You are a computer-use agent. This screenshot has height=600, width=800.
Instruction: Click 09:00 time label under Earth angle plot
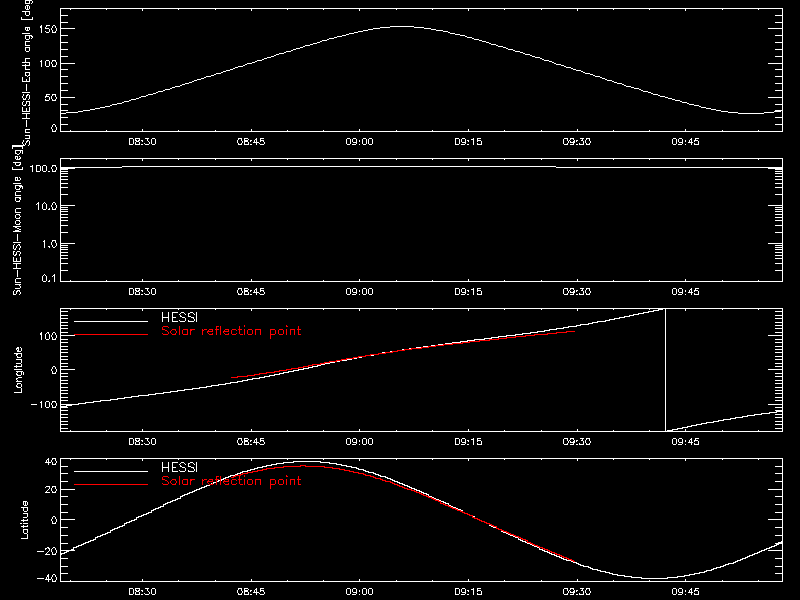point(360,142)
